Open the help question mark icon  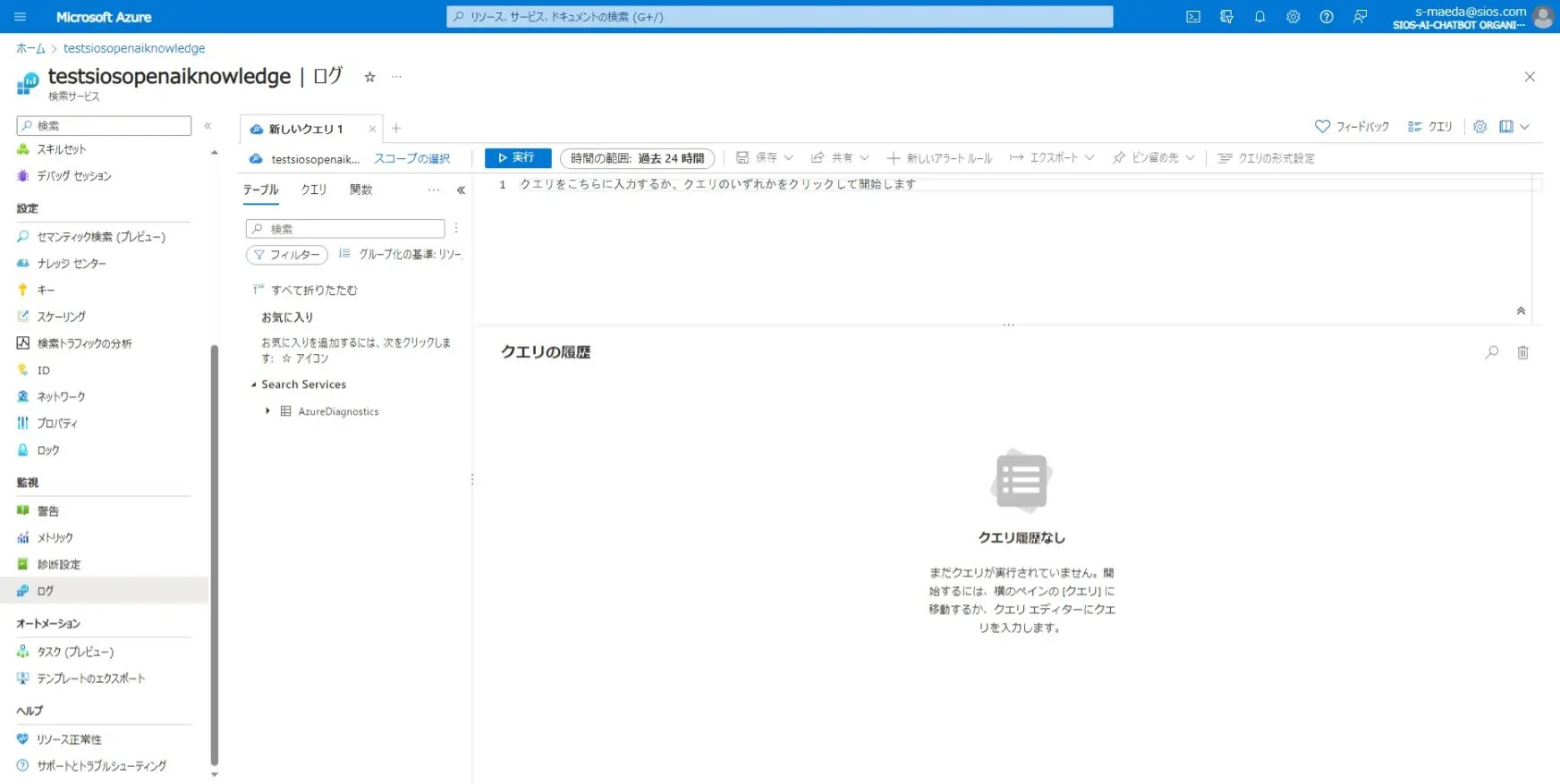point(1327,16)
